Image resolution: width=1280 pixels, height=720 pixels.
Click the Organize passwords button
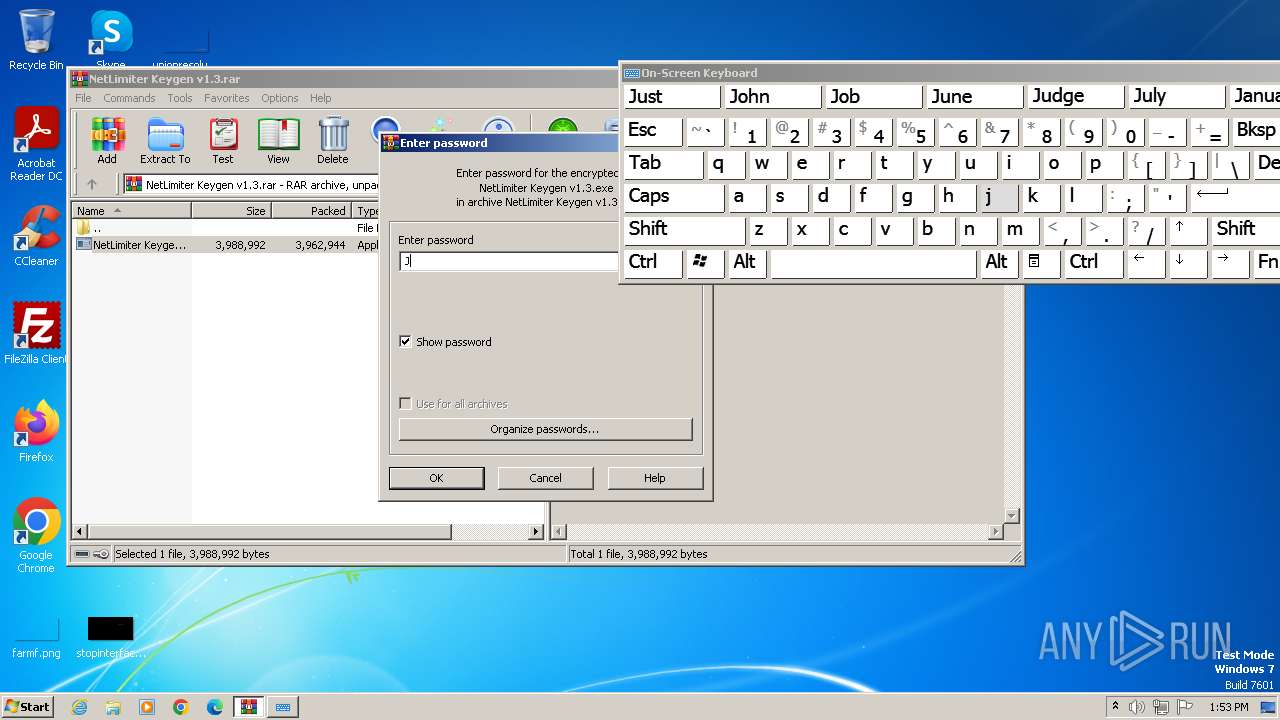tap(545, 429)
